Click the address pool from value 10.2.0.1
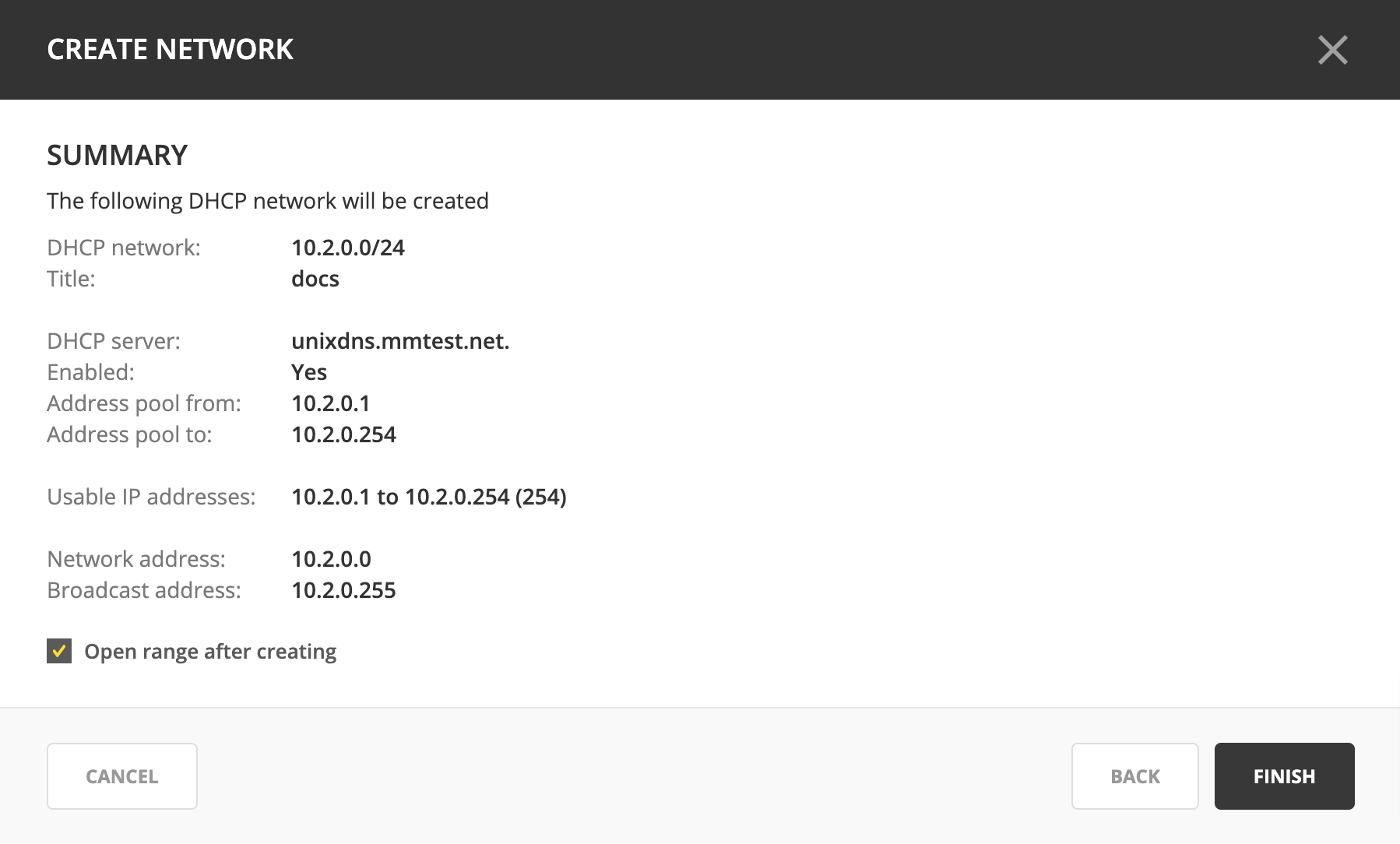 [330, 403]
